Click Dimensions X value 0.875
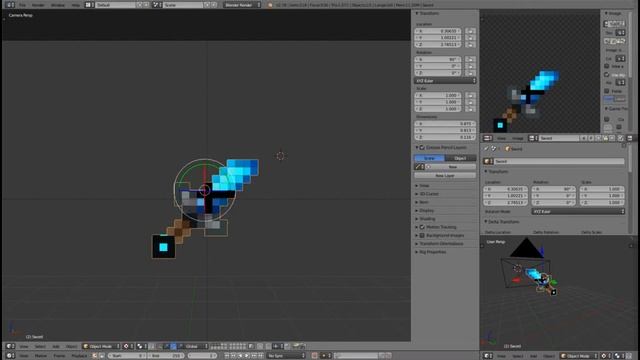This screenshot has width=640, height=360. coord(445,124)
